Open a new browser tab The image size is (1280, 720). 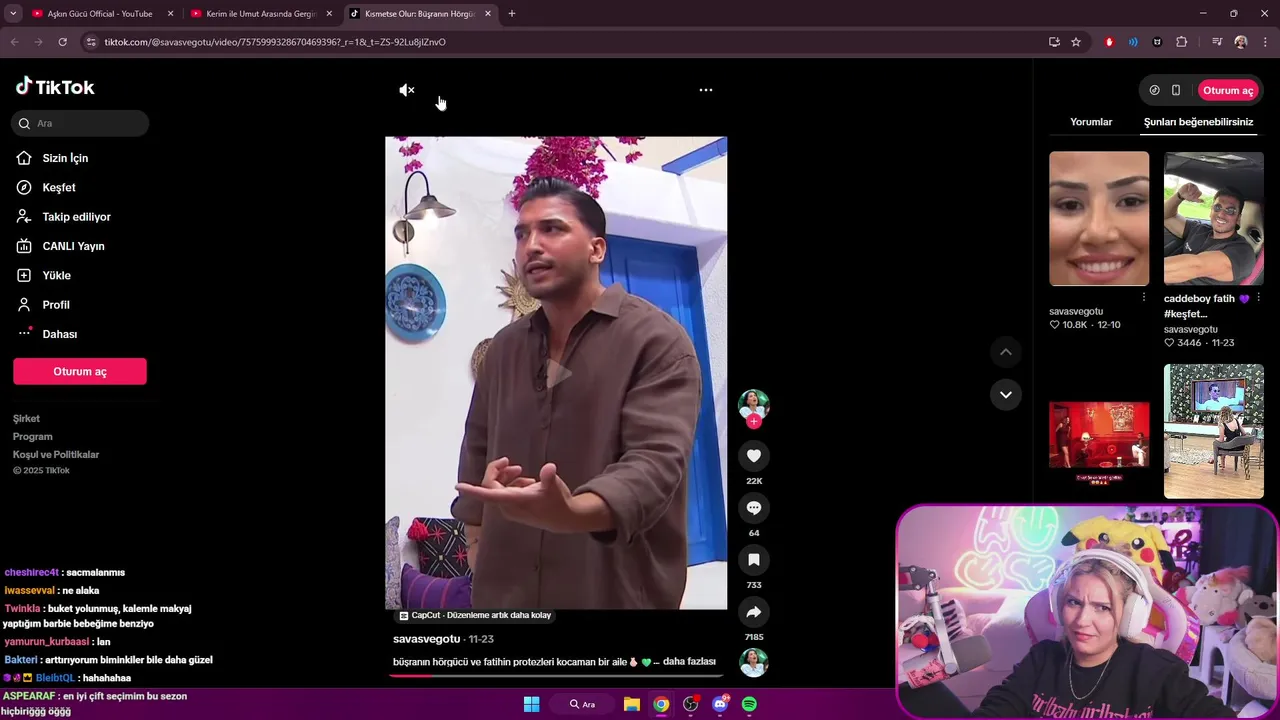point(512,14)
